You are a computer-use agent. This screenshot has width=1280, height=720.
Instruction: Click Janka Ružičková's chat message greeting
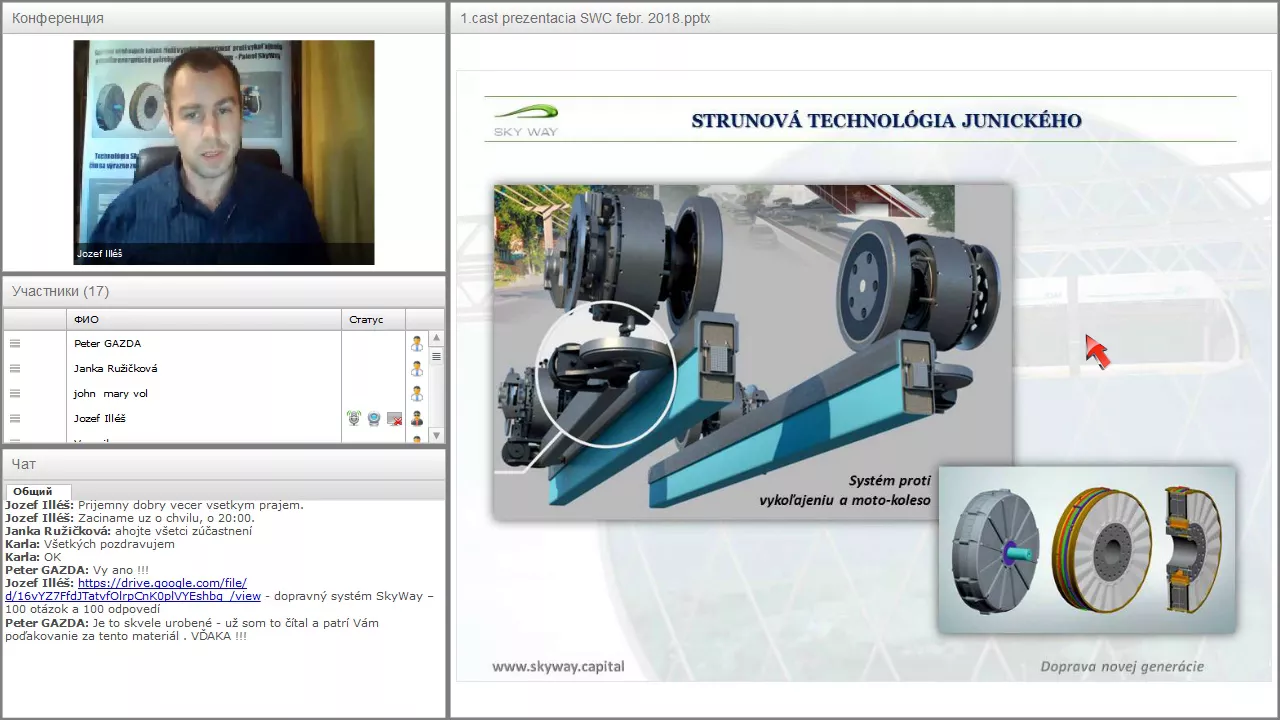click(128, 531)
